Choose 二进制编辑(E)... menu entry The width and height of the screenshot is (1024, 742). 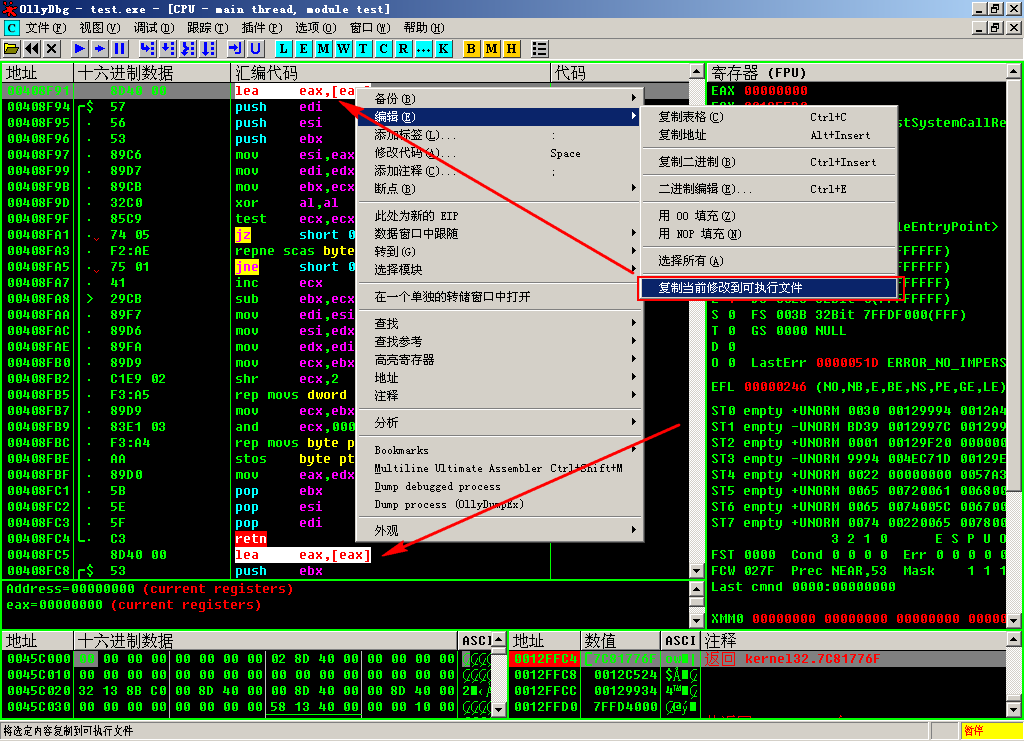coord(769,189)
